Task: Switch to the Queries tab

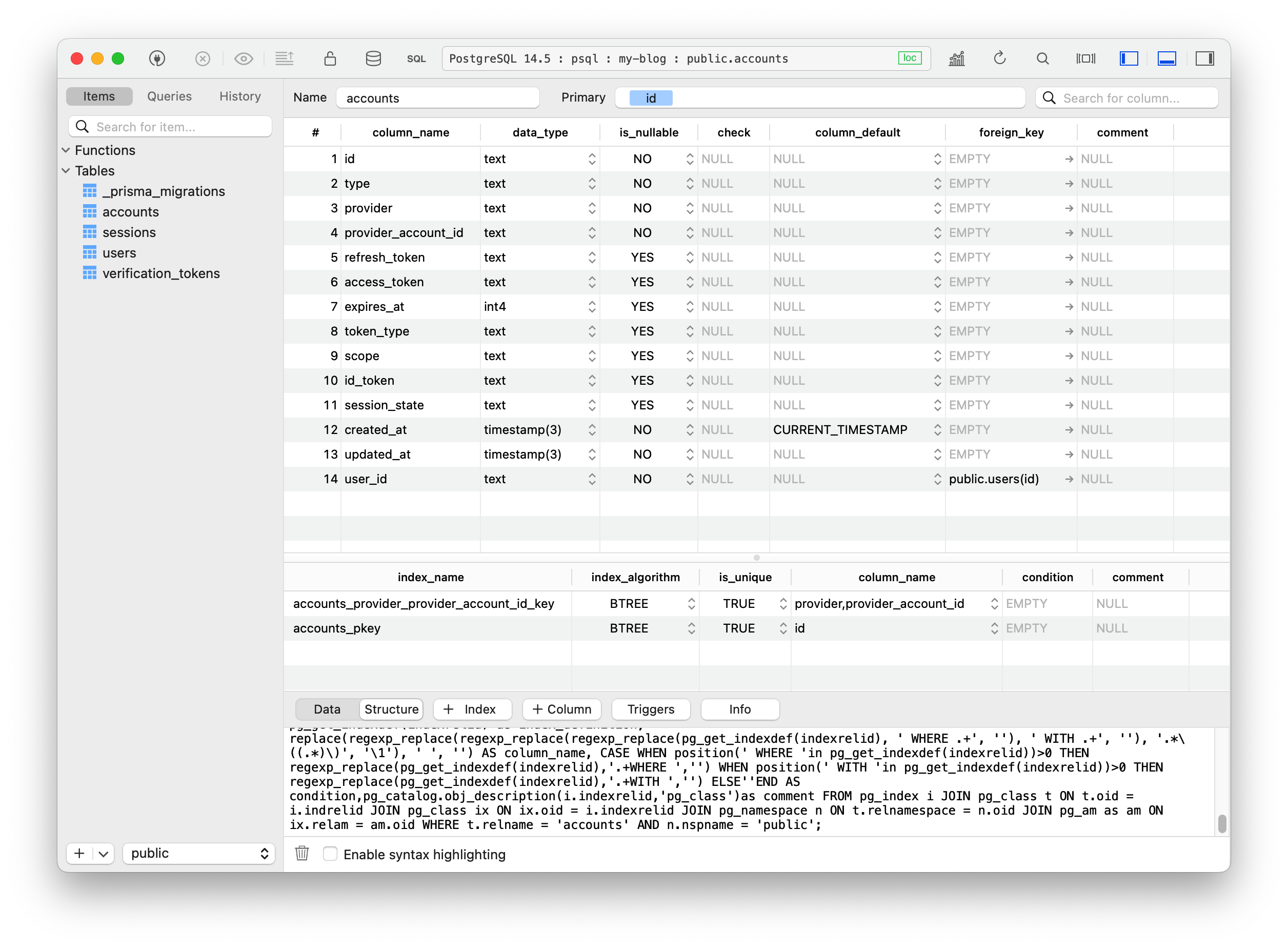Action: 169,96
